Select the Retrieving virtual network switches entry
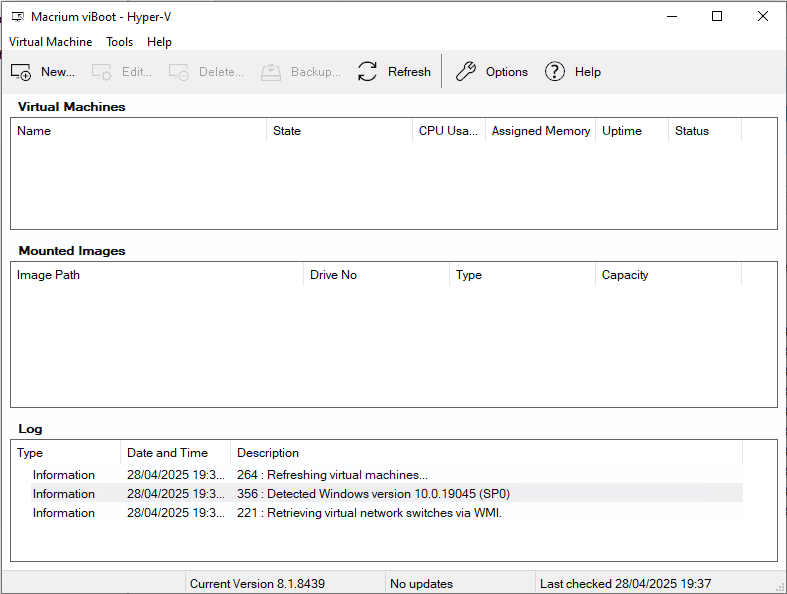The height and width of the screenshot is (594, 787). point(368,513)
